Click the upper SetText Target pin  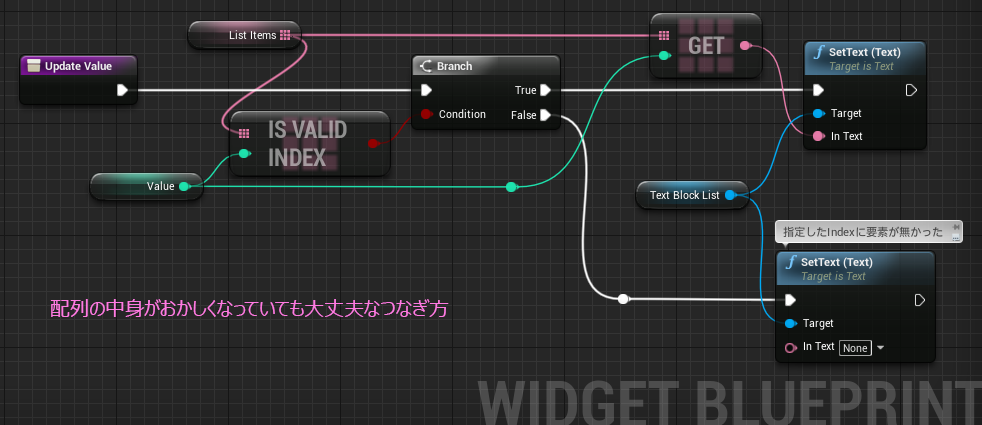pos(819,113)
